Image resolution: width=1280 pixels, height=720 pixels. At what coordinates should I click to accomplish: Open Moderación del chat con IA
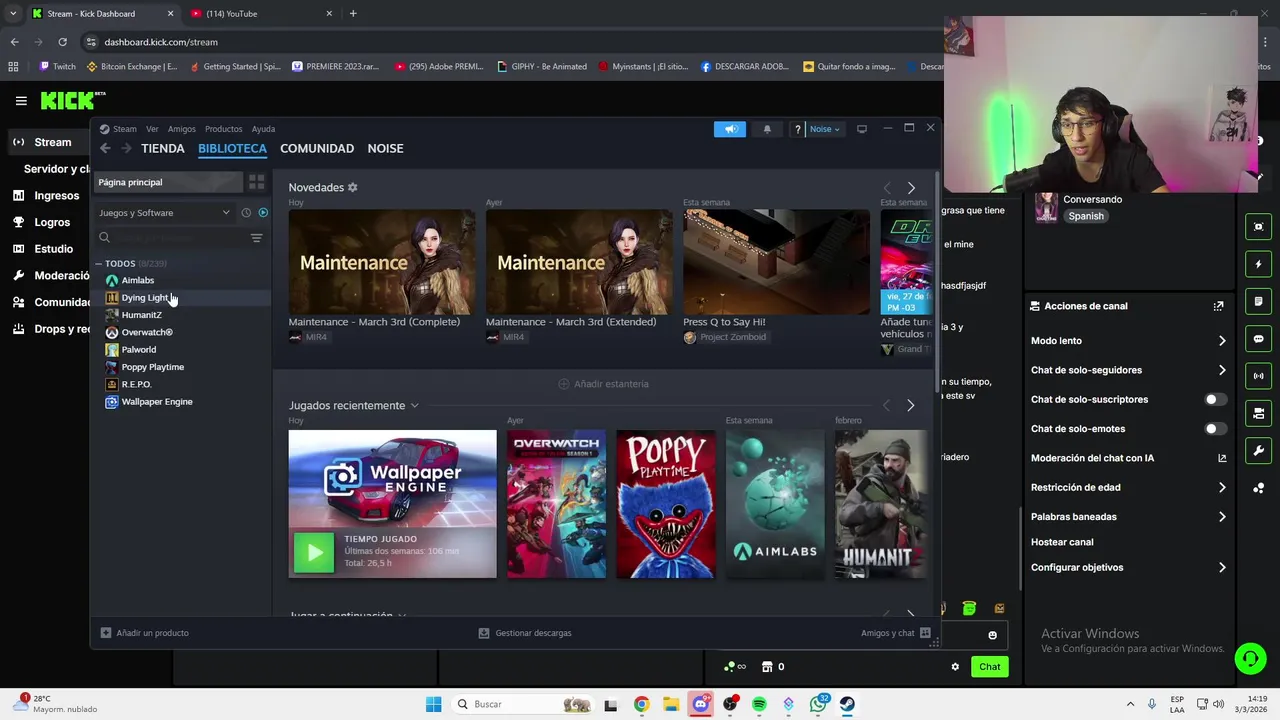point(1128,458)
